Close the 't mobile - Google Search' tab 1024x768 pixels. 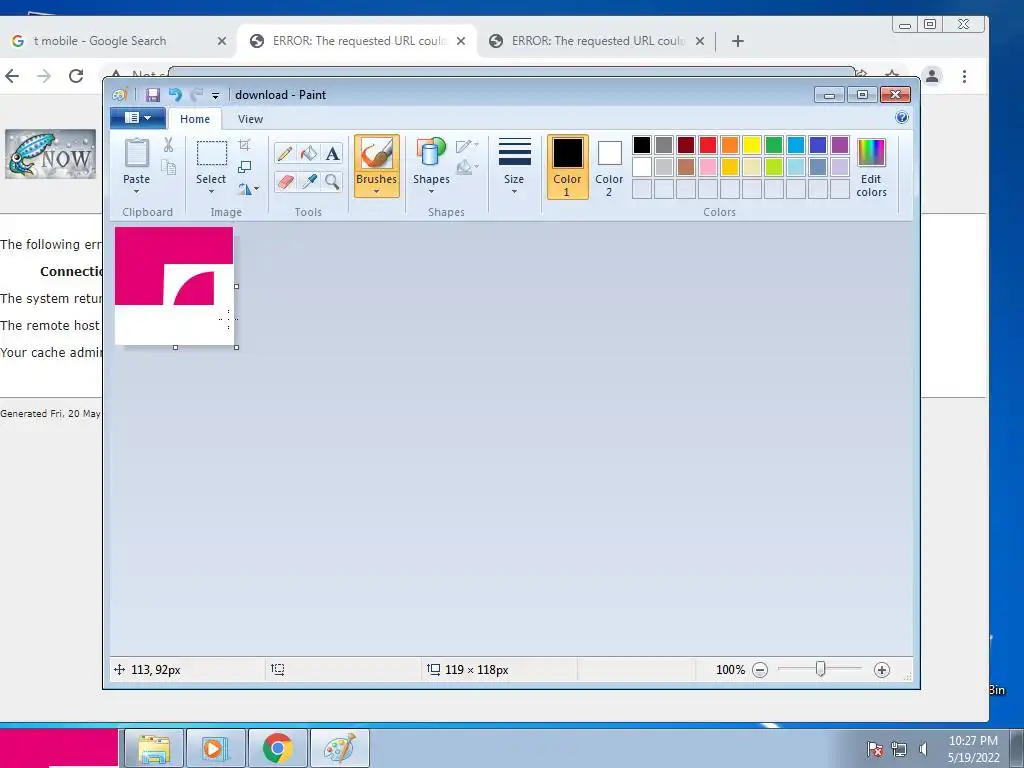222,41
